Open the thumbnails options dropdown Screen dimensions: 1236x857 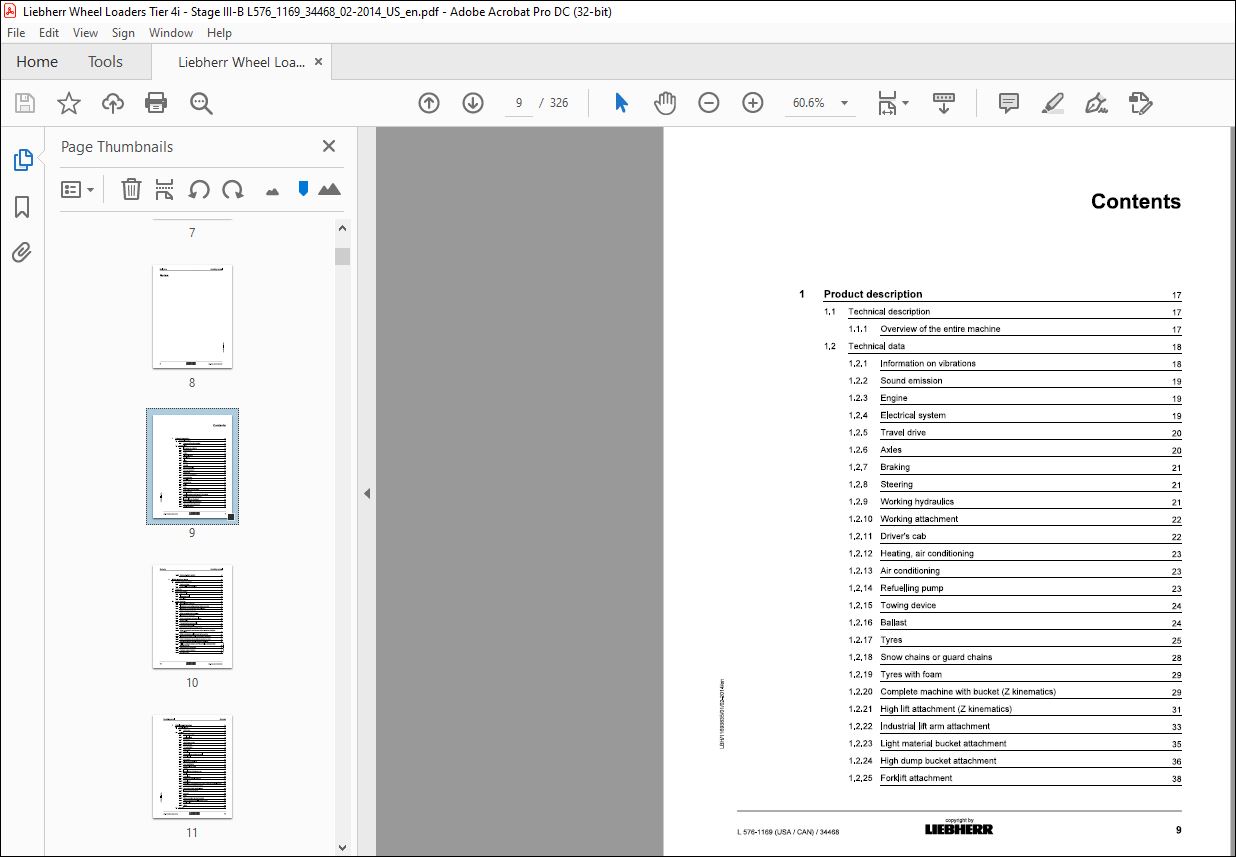pyautogui.click(x=77, y=189)
